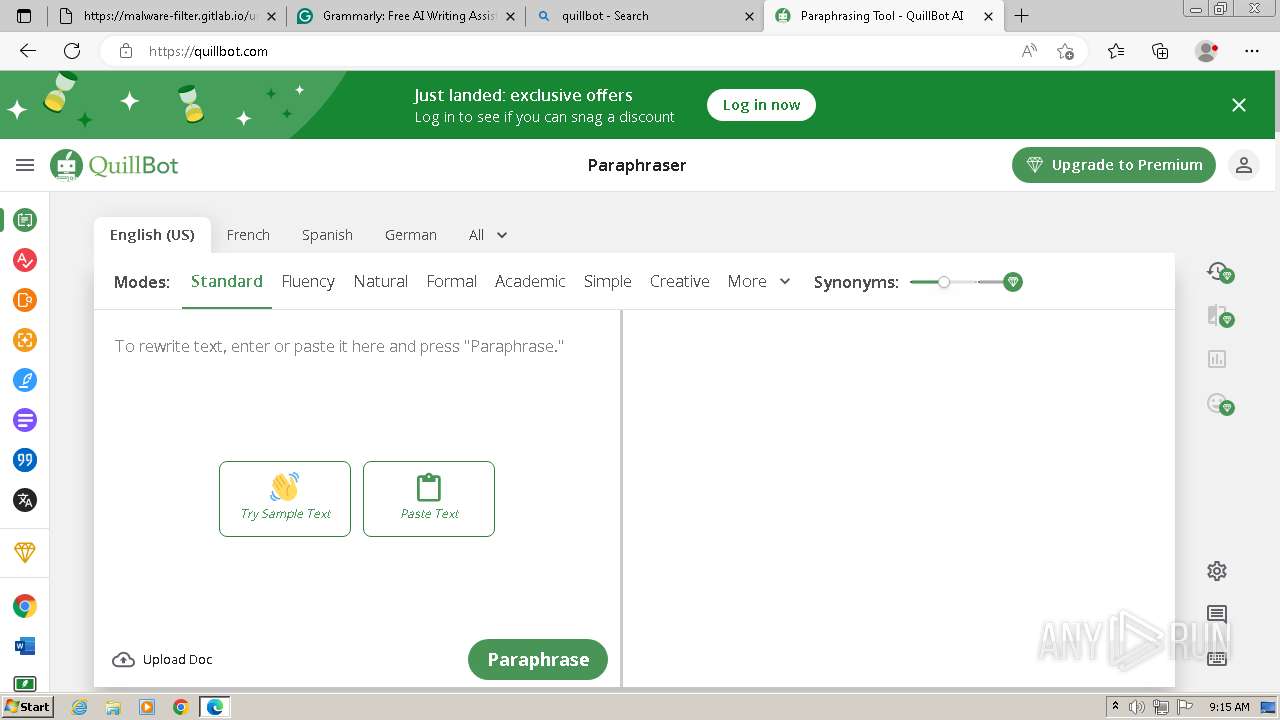Click the Paraphrase button
Image resolution: width=1280 pixels, height=720 pixels.
(538, 659)
